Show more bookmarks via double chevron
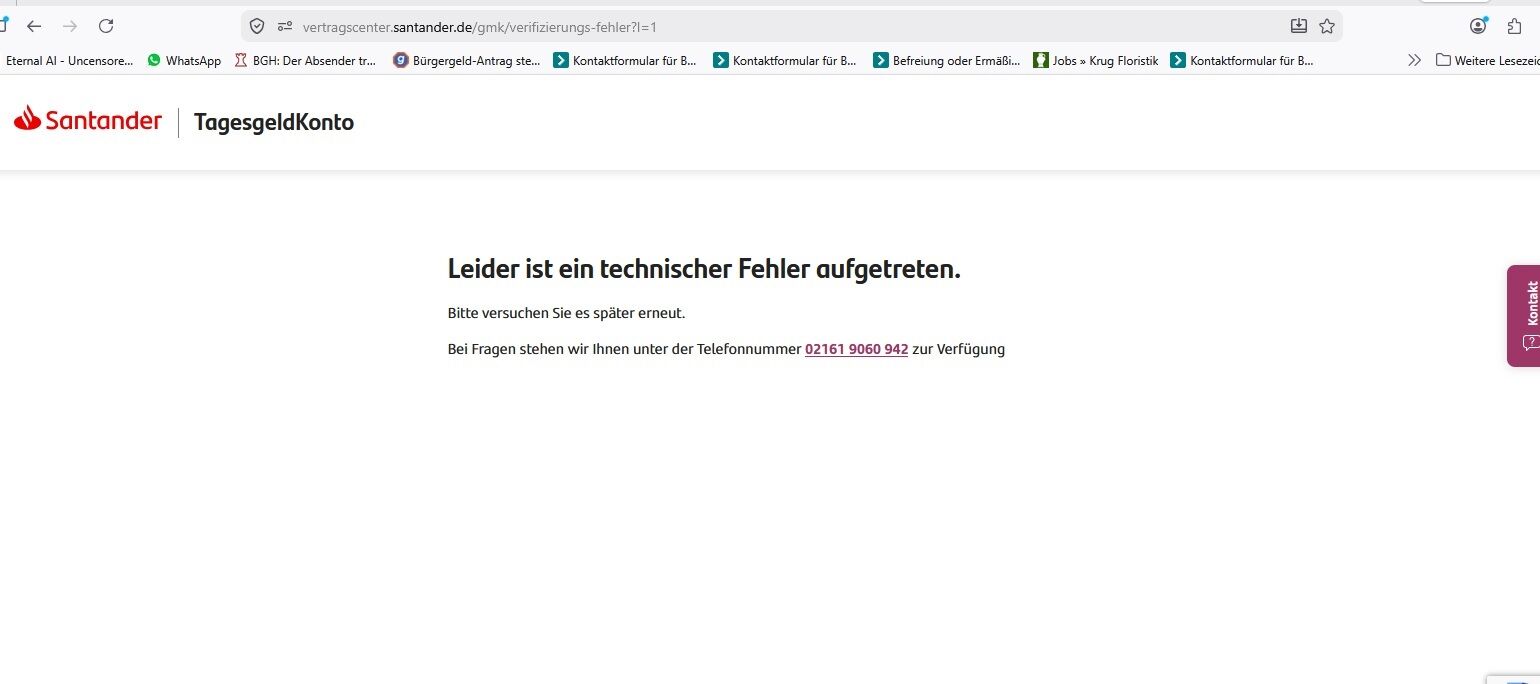 pyautogui.click(x=1414, y=61)
